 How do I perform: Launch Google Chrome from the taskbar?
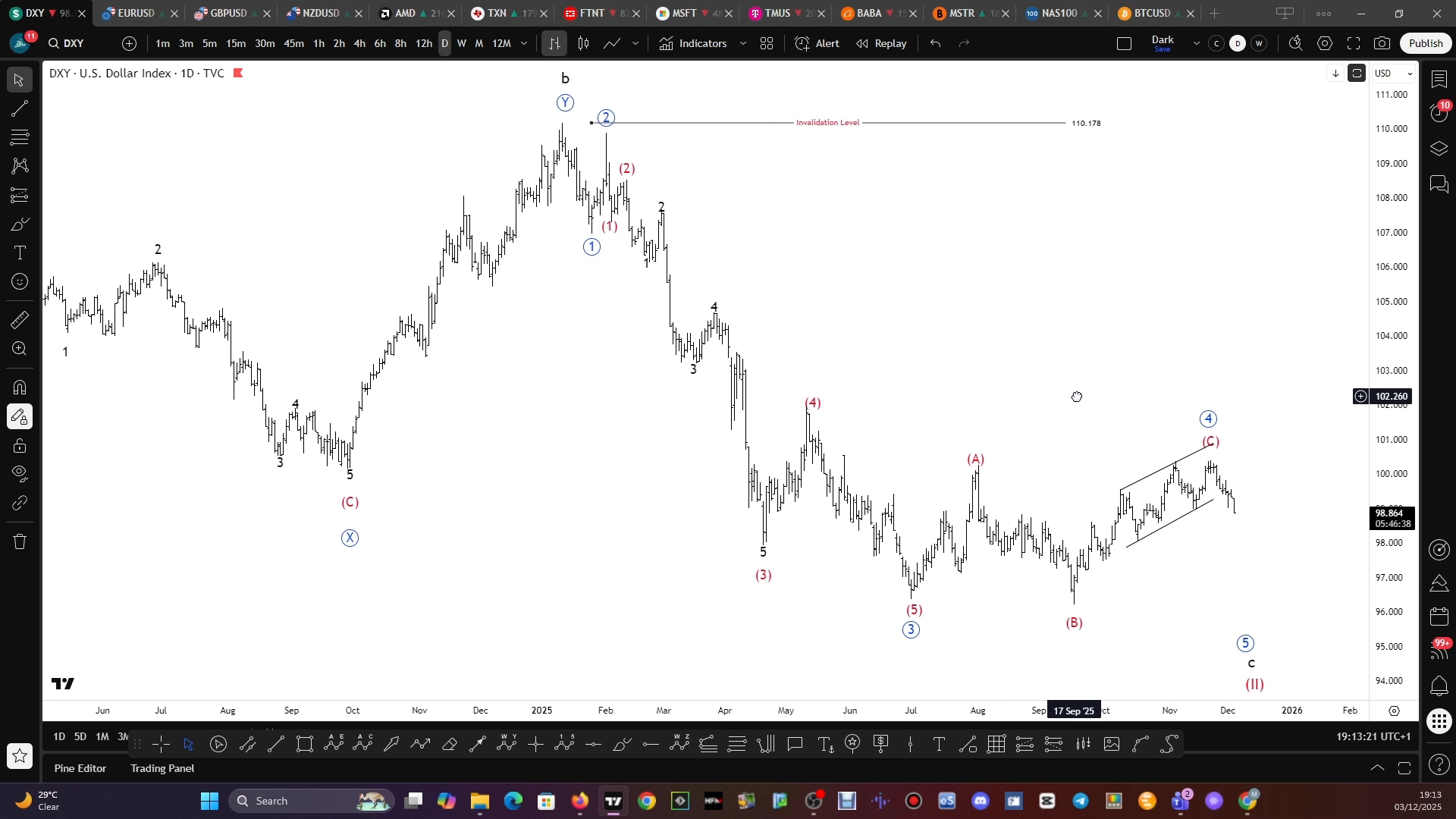click(x=646, y=801)
